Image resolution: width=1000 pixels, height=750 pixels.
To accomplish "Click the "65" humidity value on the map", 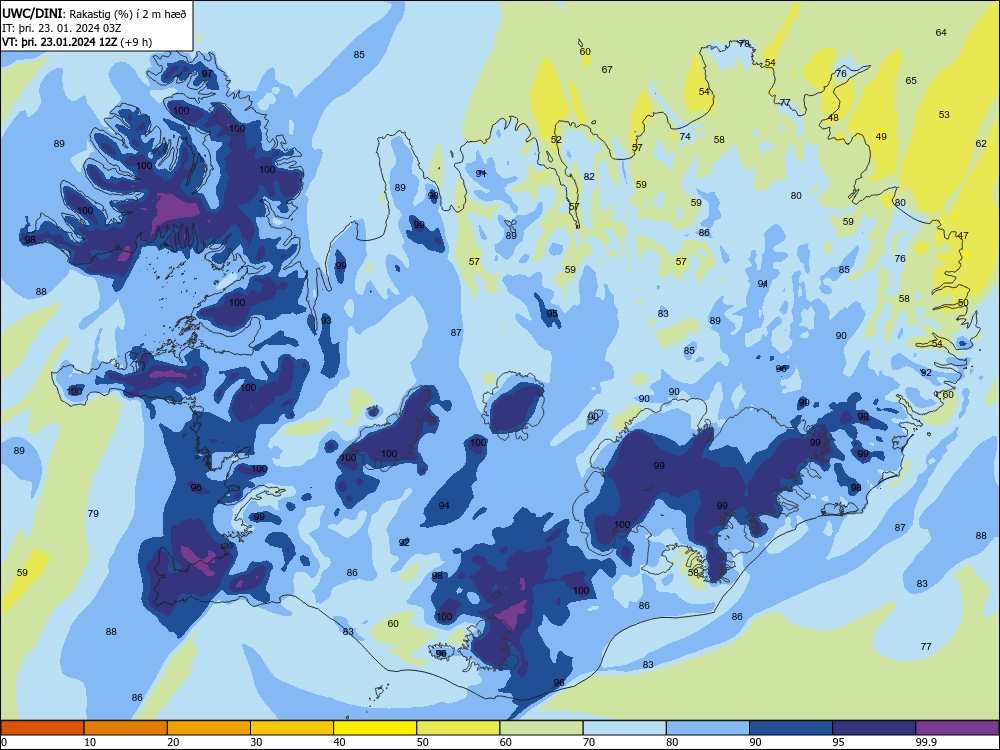I will point(911,80).
